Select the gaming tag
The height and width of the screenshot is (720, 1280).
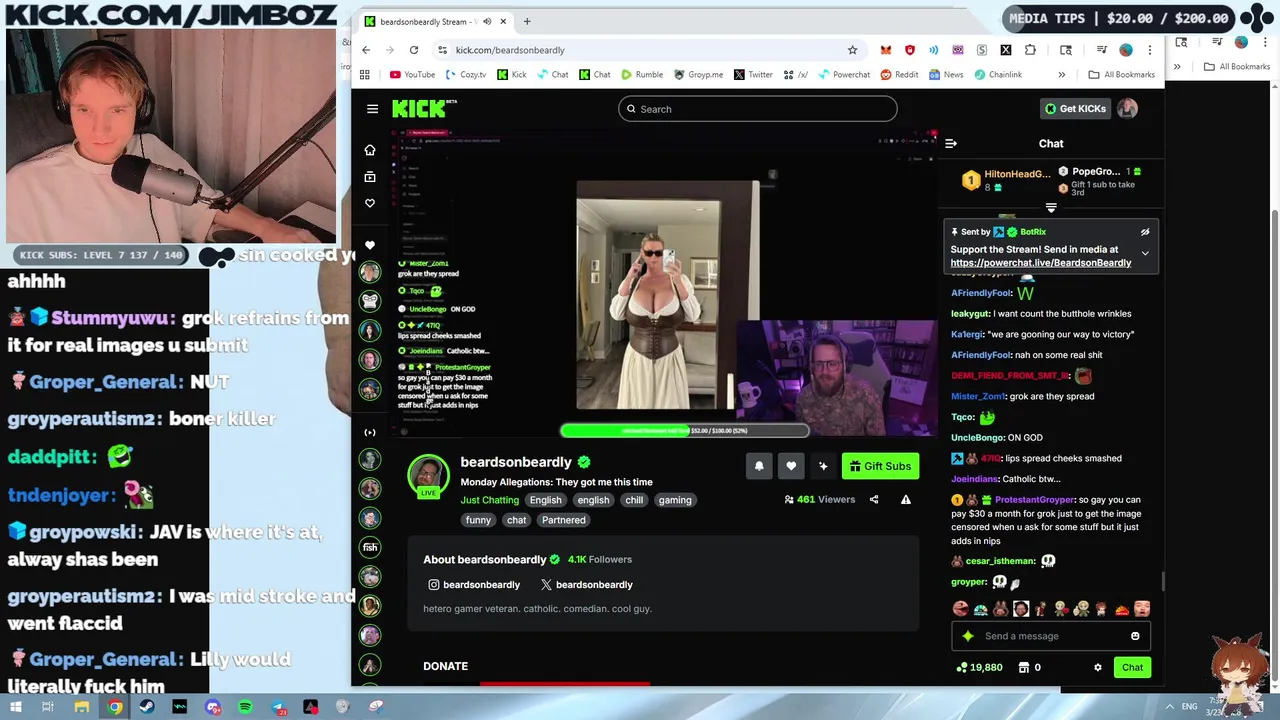tap(675, 500)
